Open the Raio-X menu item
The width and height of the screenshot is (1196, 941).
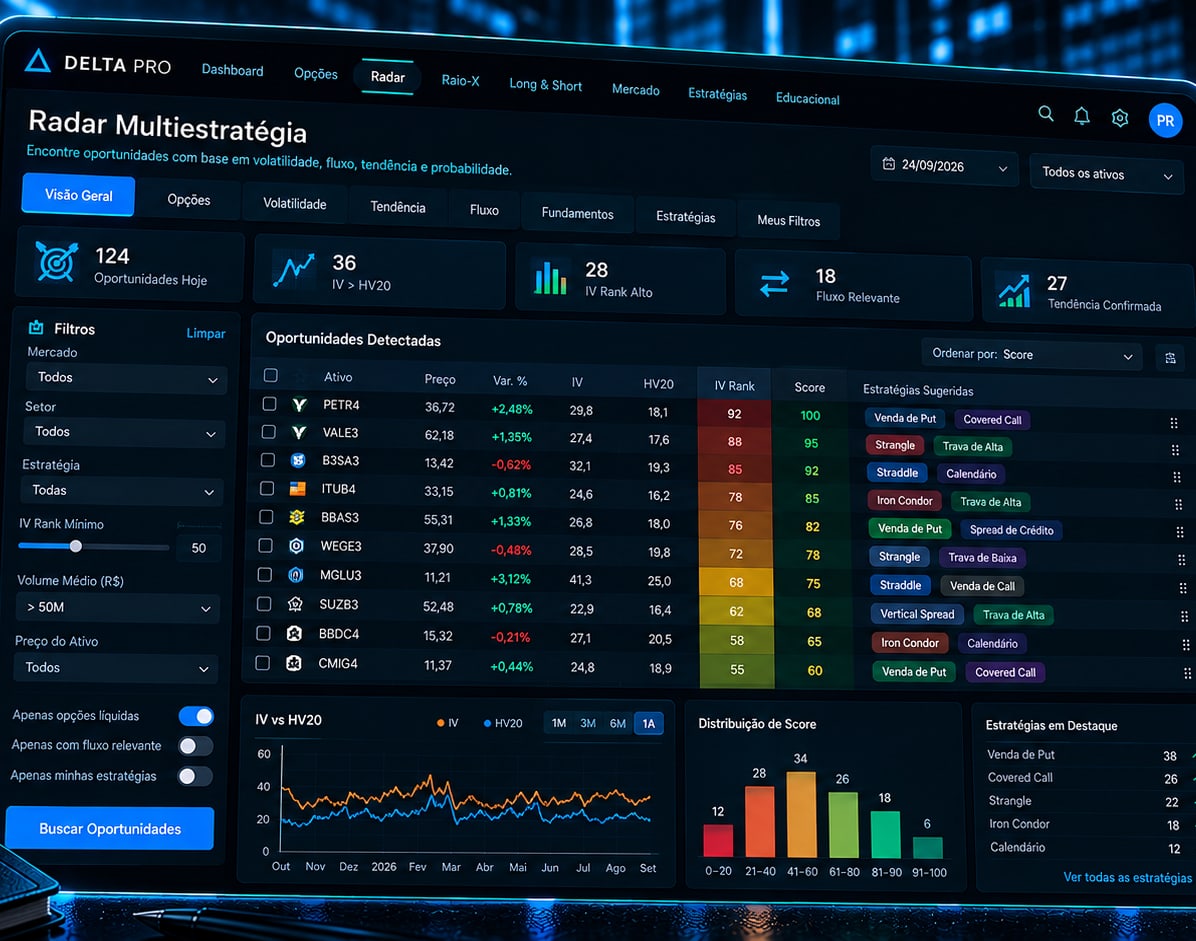point(461,80)
